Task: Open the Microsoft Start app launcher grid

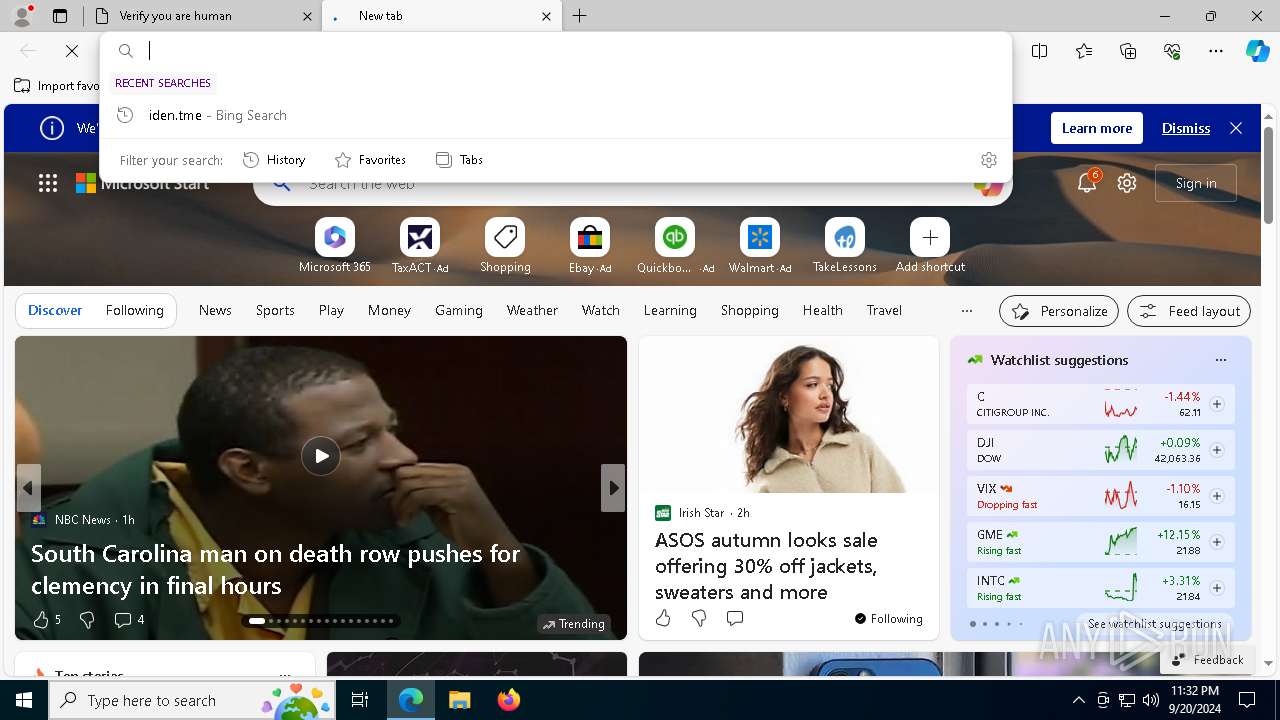Action: tap(48, 183)
